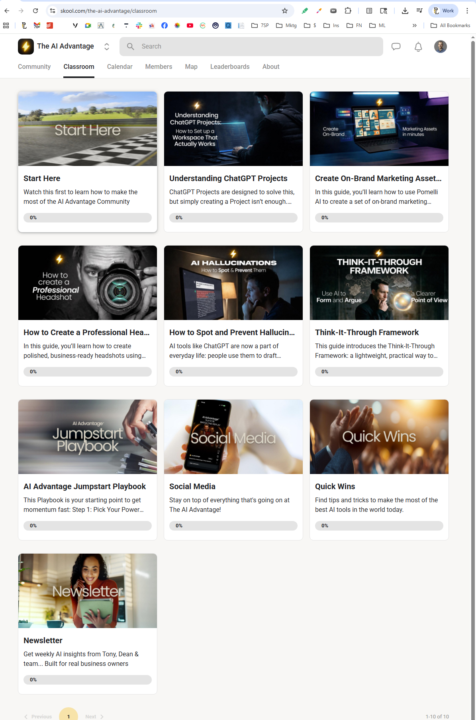The image size is (476, 720).
Task: Switch to the Calendar tab
Action: point(120,67)
